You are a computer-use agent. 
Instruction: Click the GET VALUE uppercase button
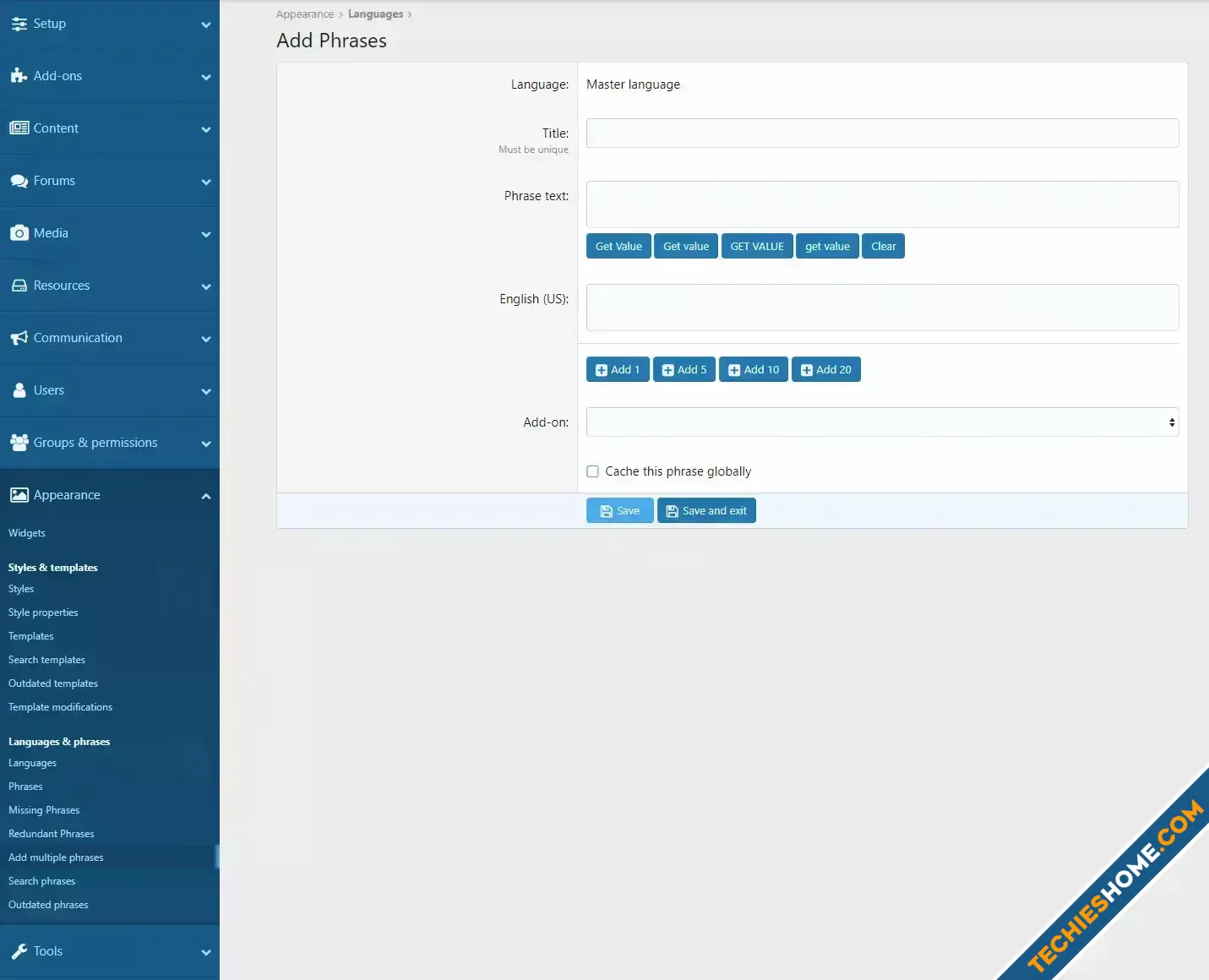(x=757, y=246)
